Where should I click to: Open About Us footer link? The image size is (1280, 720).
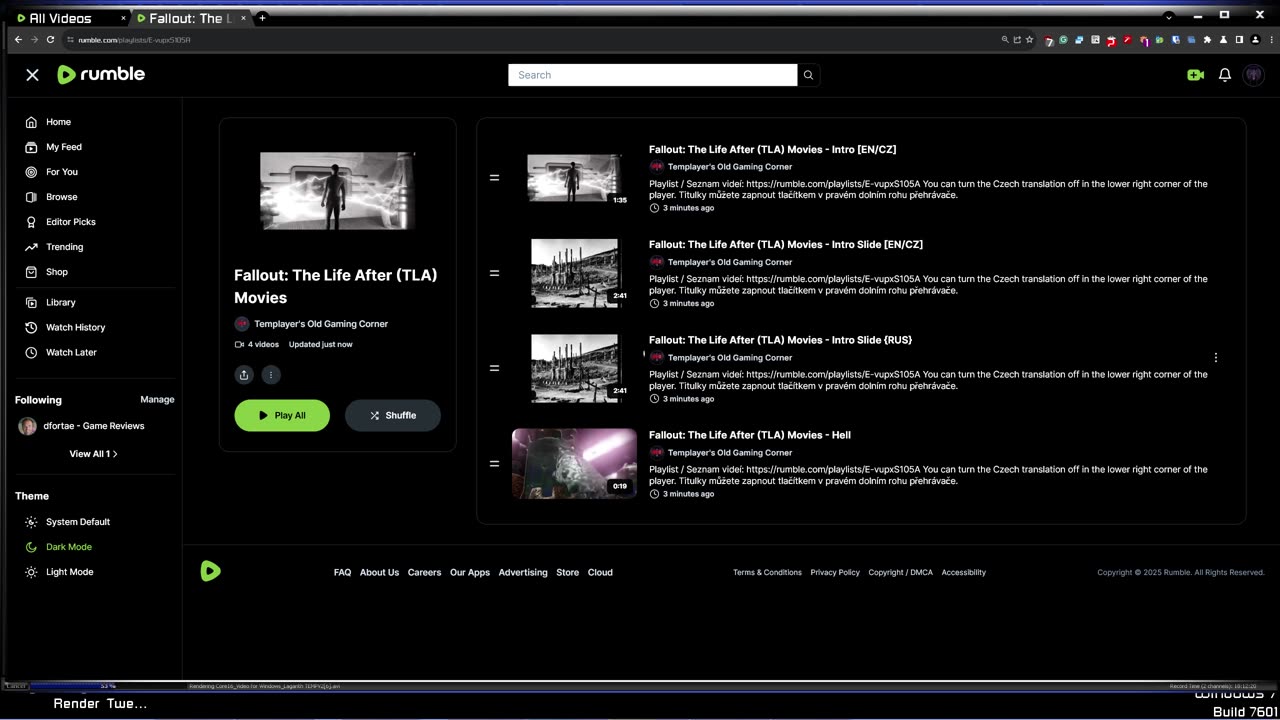click(x=379, y=573)
